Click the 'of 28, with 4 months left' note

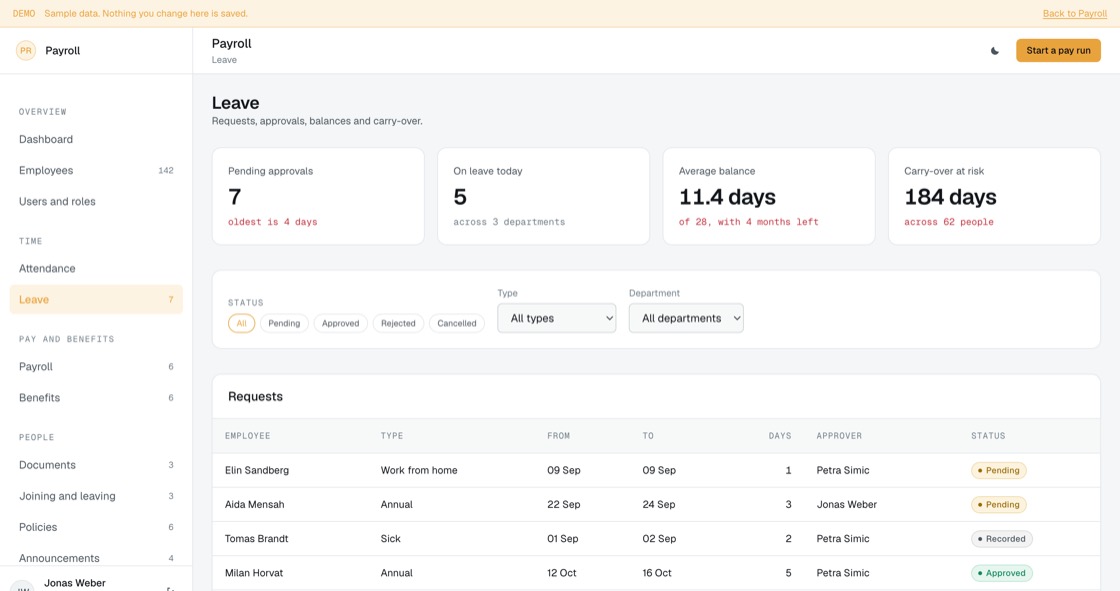point(749,222)
